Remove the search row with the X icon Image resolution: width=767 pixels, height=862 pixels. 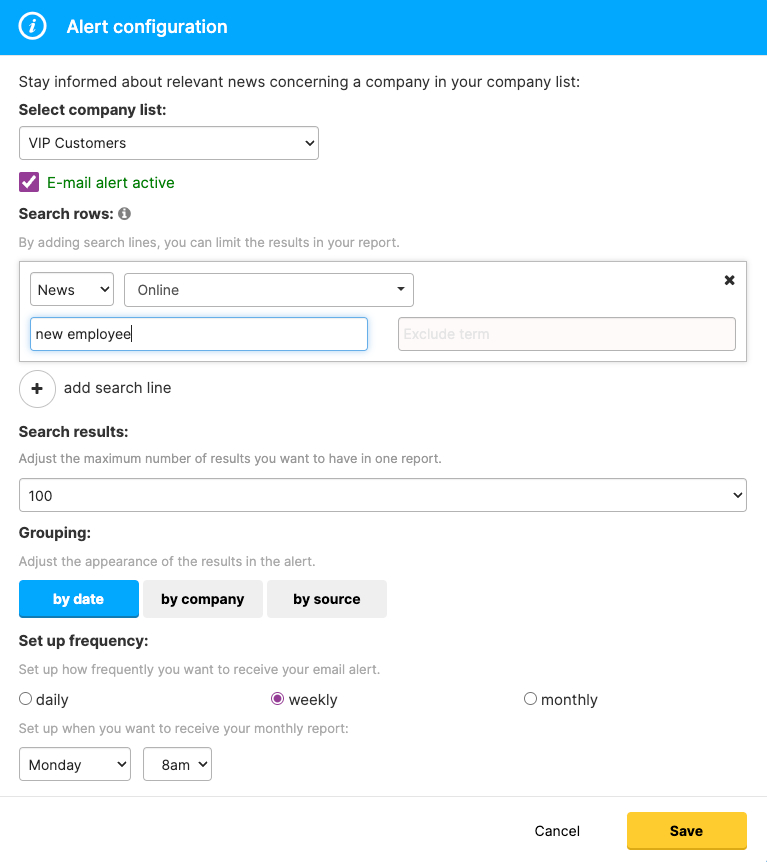(x=729, y=280)
